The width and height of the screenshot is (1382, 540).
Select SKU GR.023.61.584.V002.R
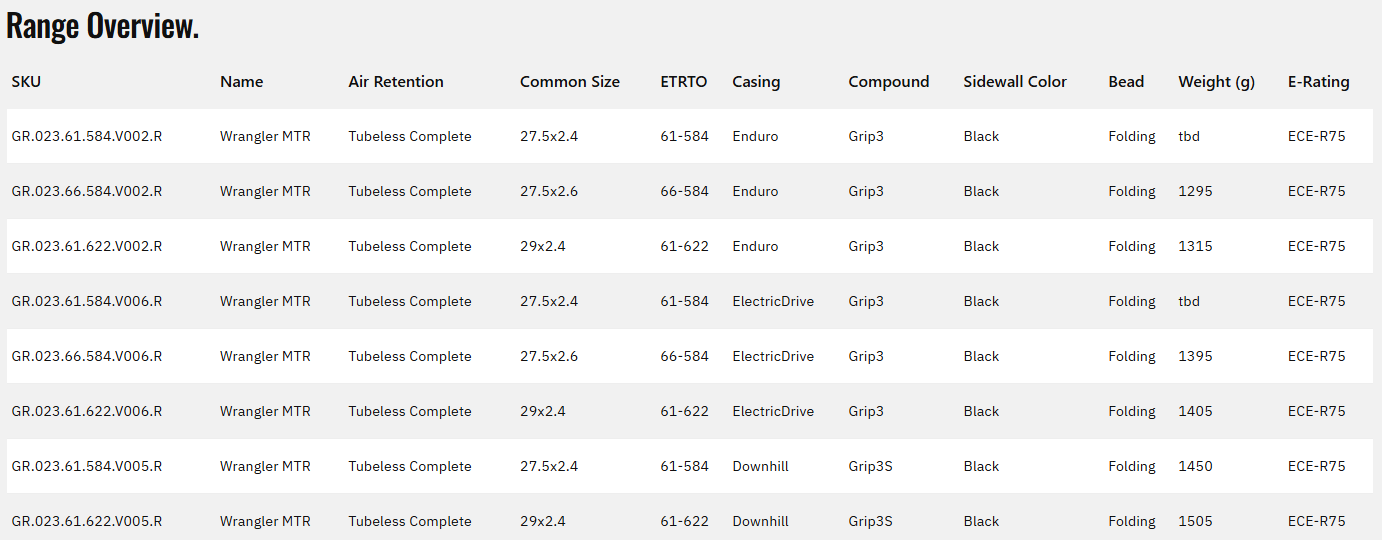point(87,136)
